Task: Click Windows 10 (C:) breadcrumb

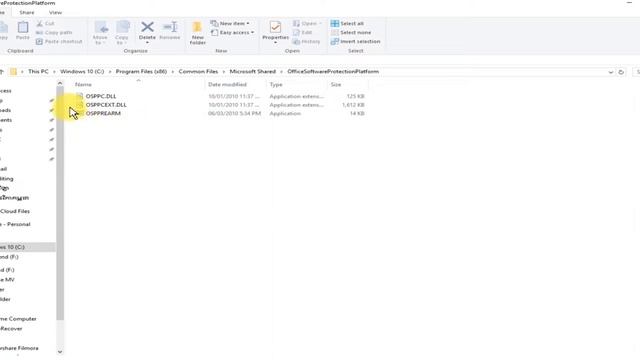Action: pyautogui.click(x=82, y=71)
